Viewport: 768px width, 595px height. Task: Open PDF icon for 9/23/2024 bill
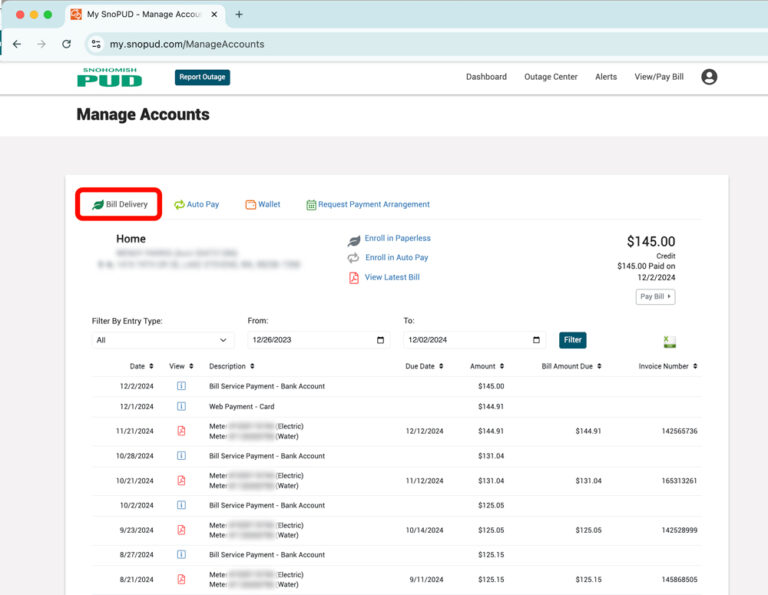pyautogui.click(x=181, y=530)
